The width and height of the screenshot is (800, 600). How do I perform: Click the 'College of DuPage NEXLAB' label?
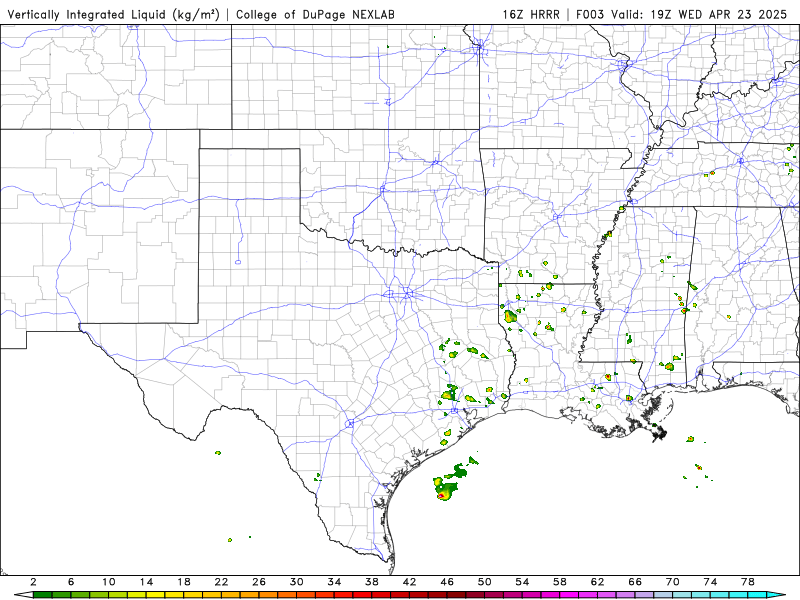315,14
